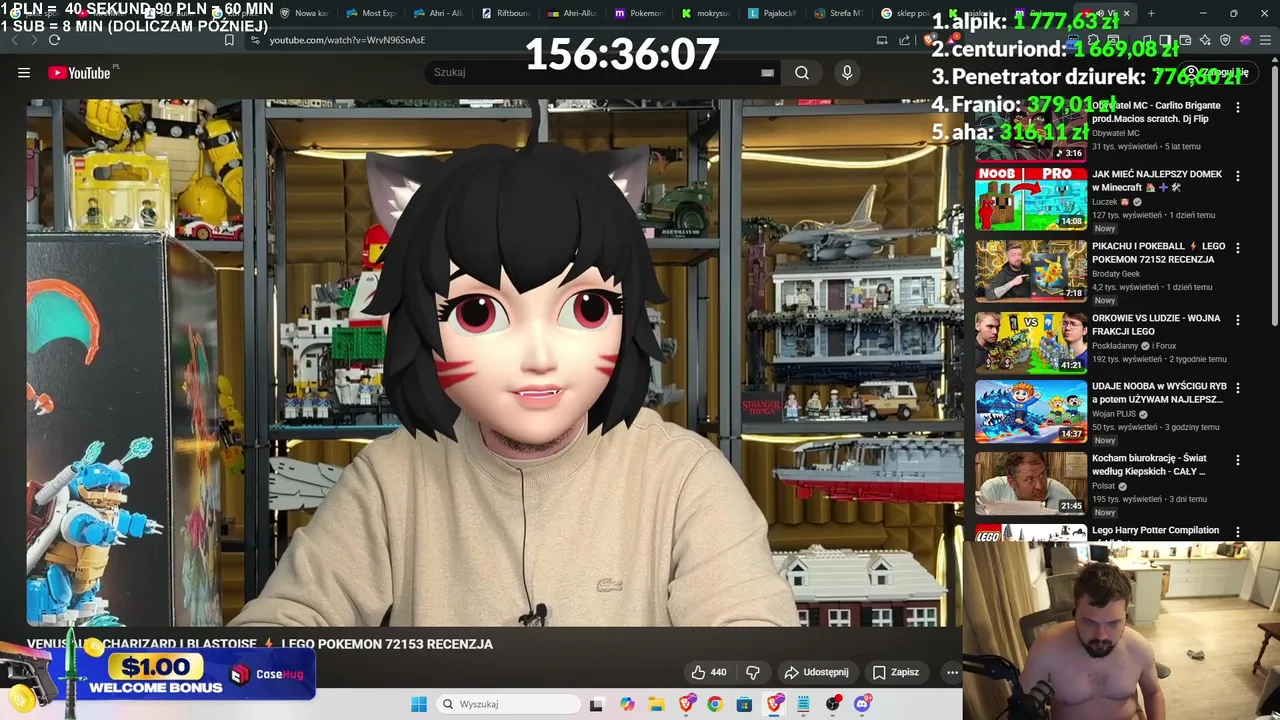Open options for 'PIKACHU I POKEBALL' video
The image size is (1280, 720).
coord(1238,248)
